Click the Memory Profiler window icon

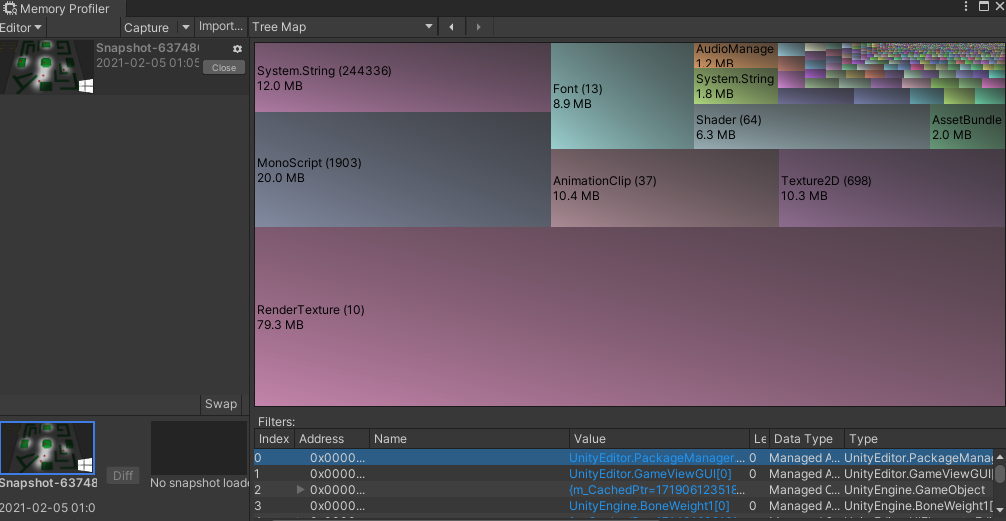[10, 8]
